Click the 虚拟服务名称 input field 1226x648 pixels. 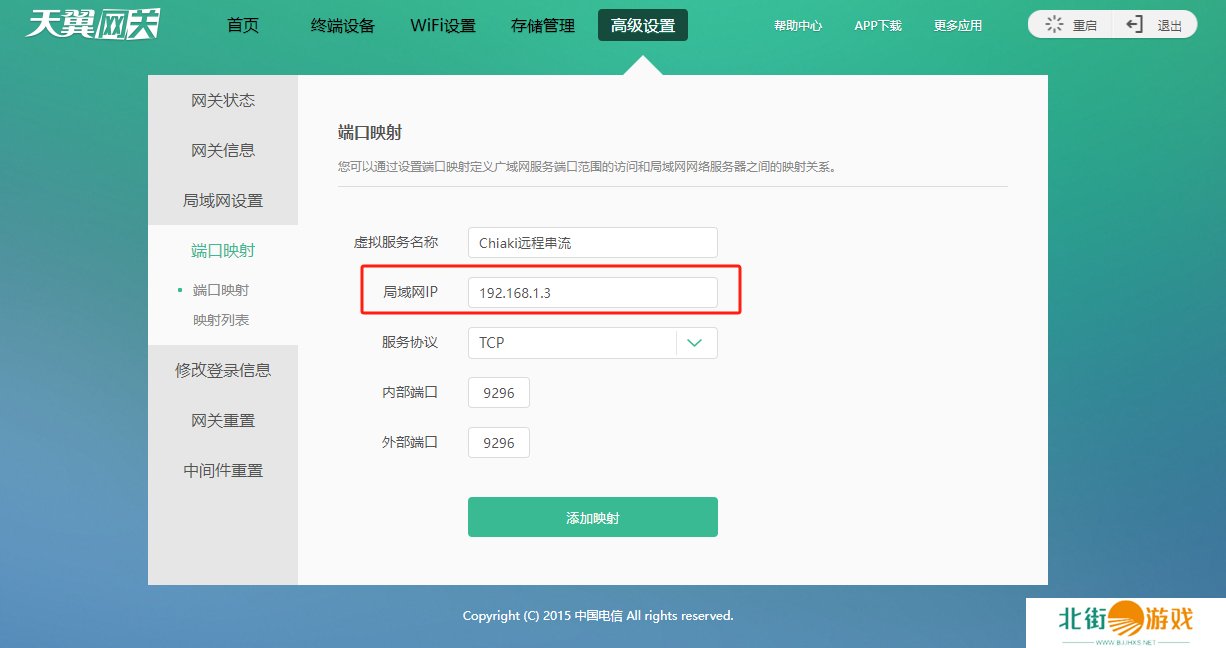point(592,242)
